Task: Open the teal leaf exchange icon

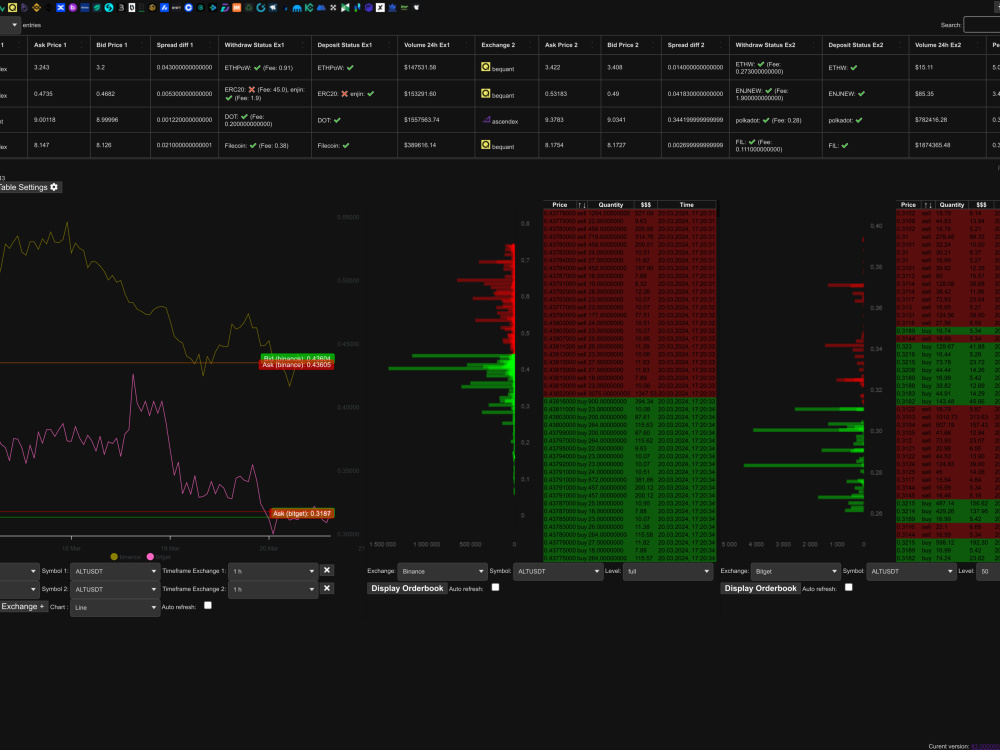Action: click(97, 8)
